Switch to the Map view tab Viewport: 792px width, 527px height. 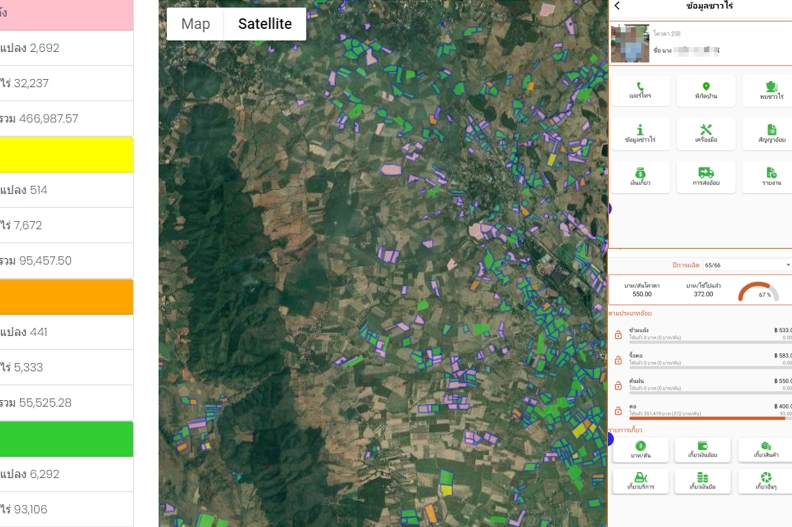click(x=195, y=24)
